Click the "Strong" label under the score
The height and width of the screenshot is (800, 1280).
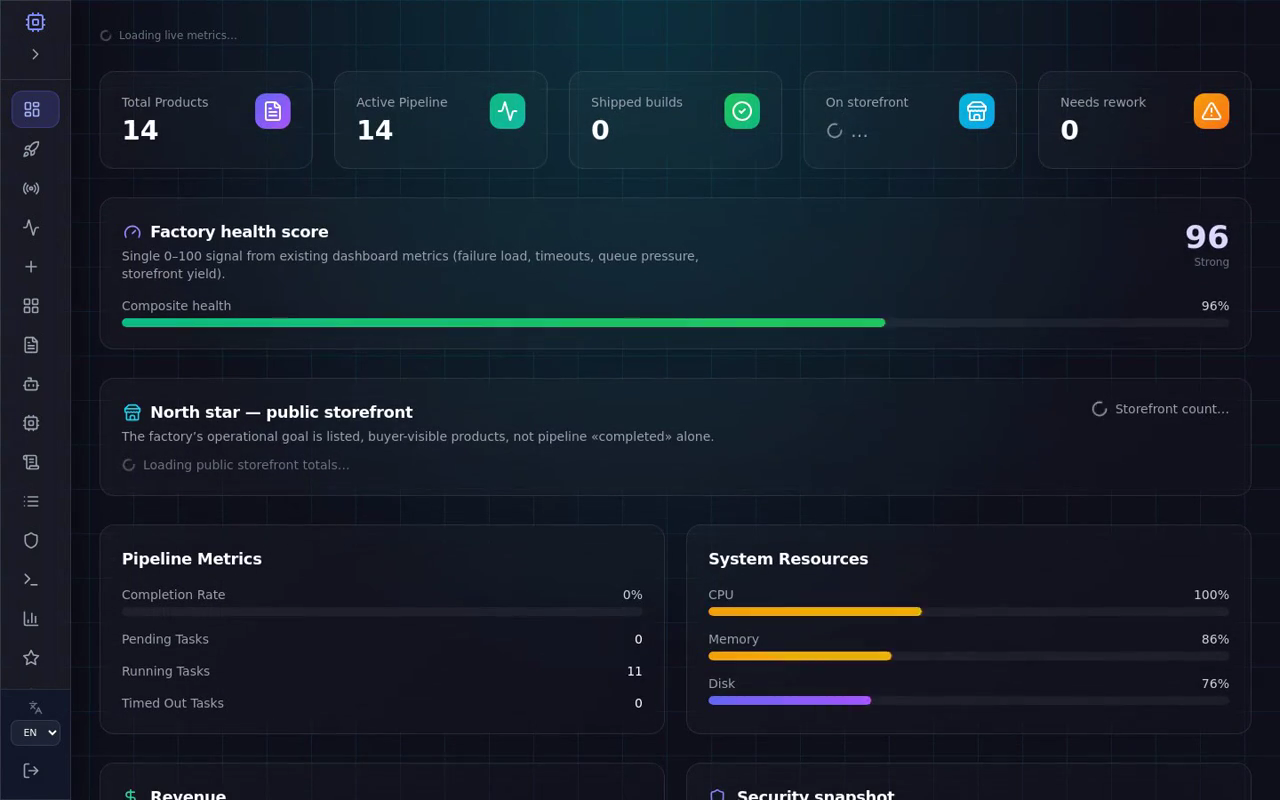coord(1211,262)
